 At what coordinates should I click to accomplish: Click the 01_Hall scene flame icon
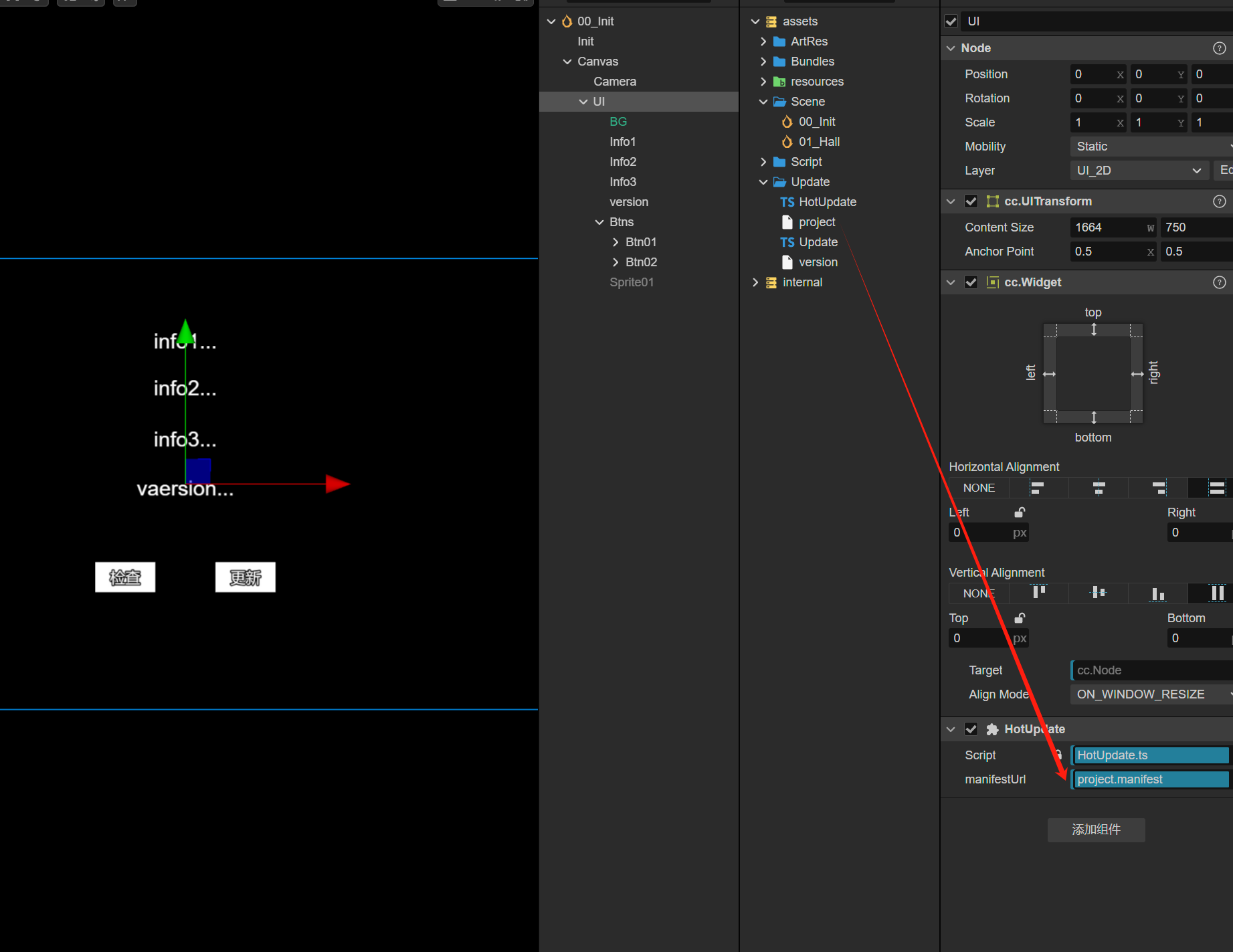[787, 142]
